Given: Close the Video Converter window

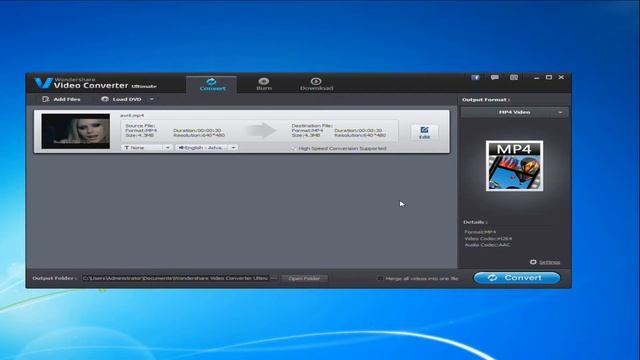Looking at the screenshot, I should [x=562, y=78].
